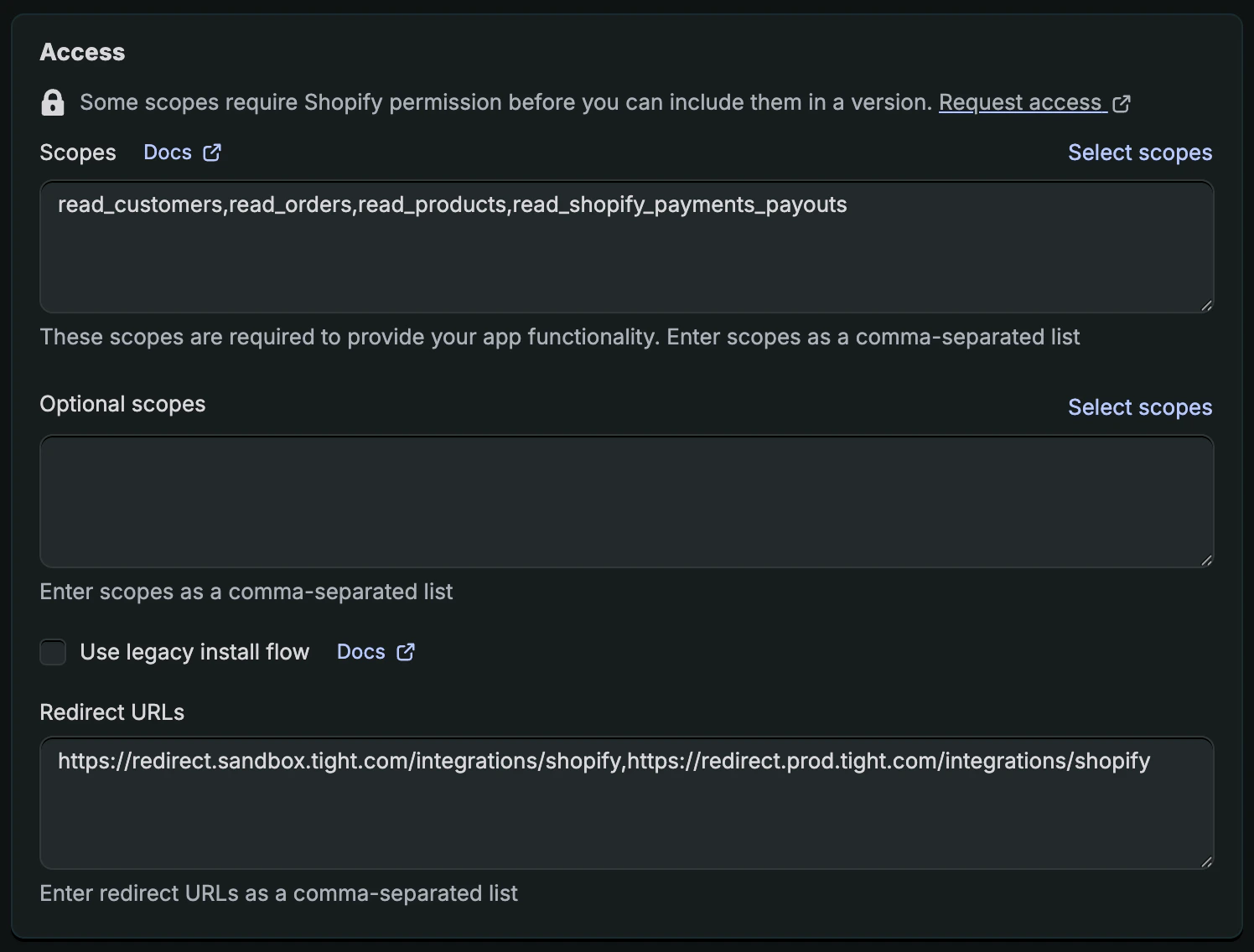Click inside the Optional scopes field
The height and width of the screenshot is (952, 1254).
pyautogui.click(x=627, y=501)
